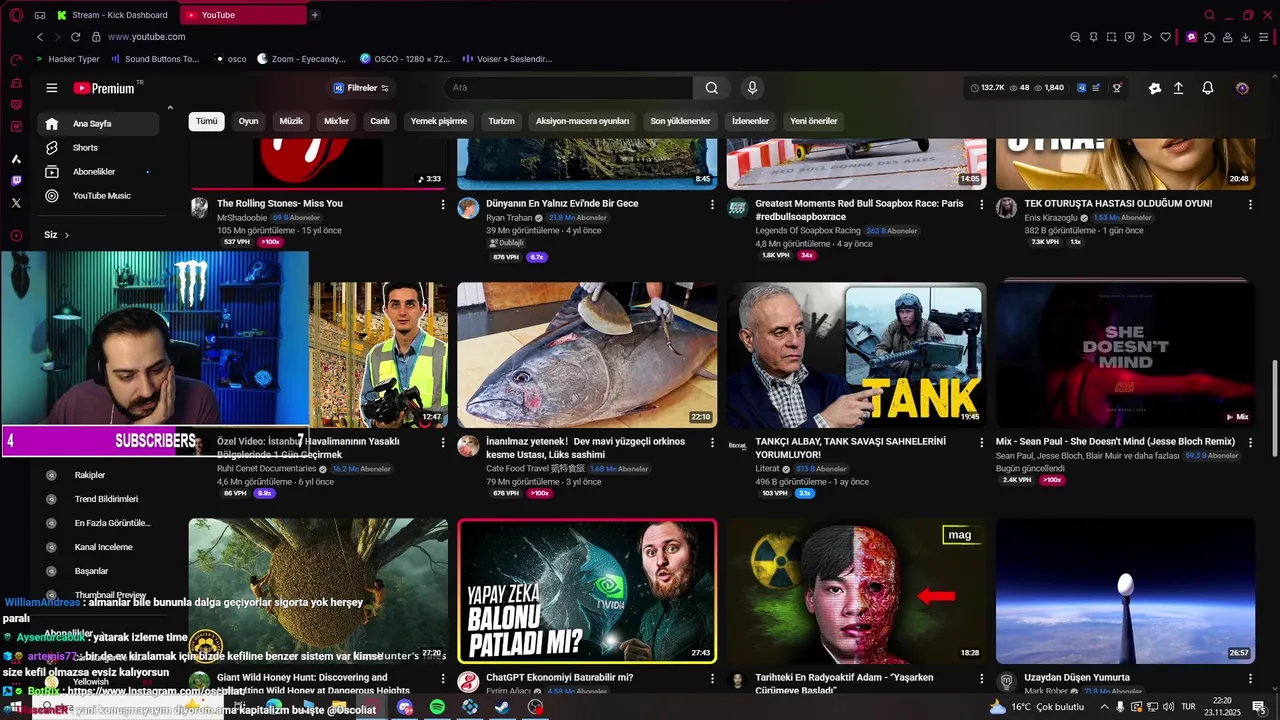Open Ana Sayfa in sidebar
This screenshot has height=720, width=1280.
click(x=99, y=124)
